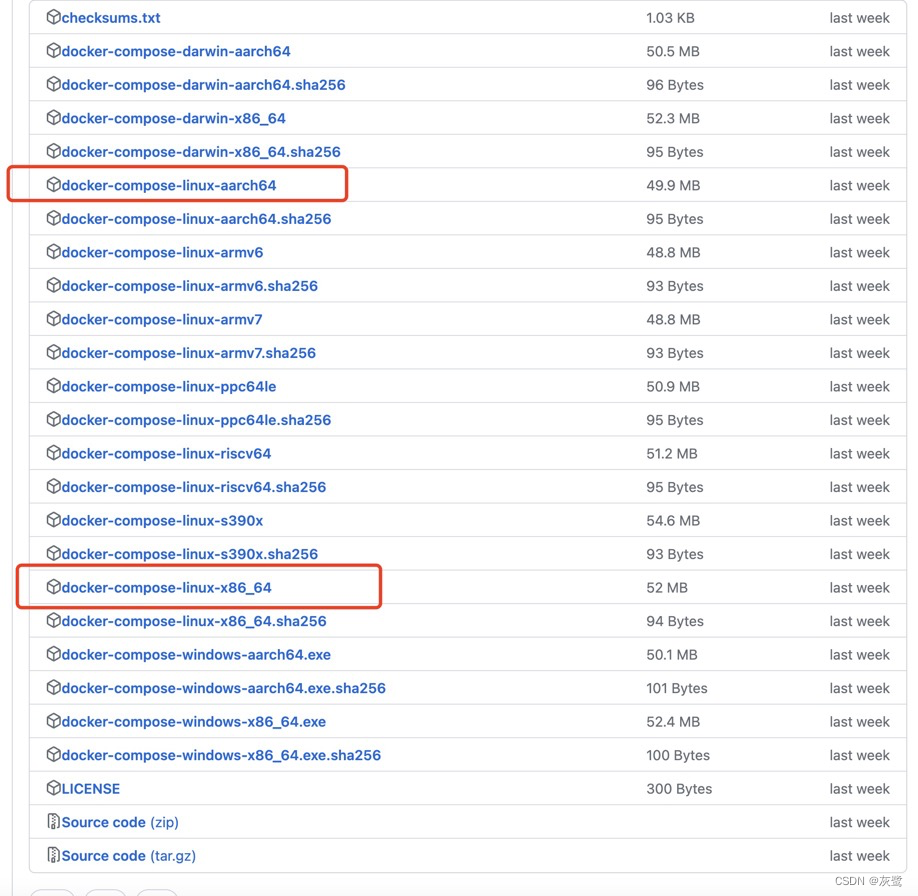Image resolution: width=918 pixels, height=896 pixels.
Task: Click package icon beside LICENSE
Action: pos(53,788)
